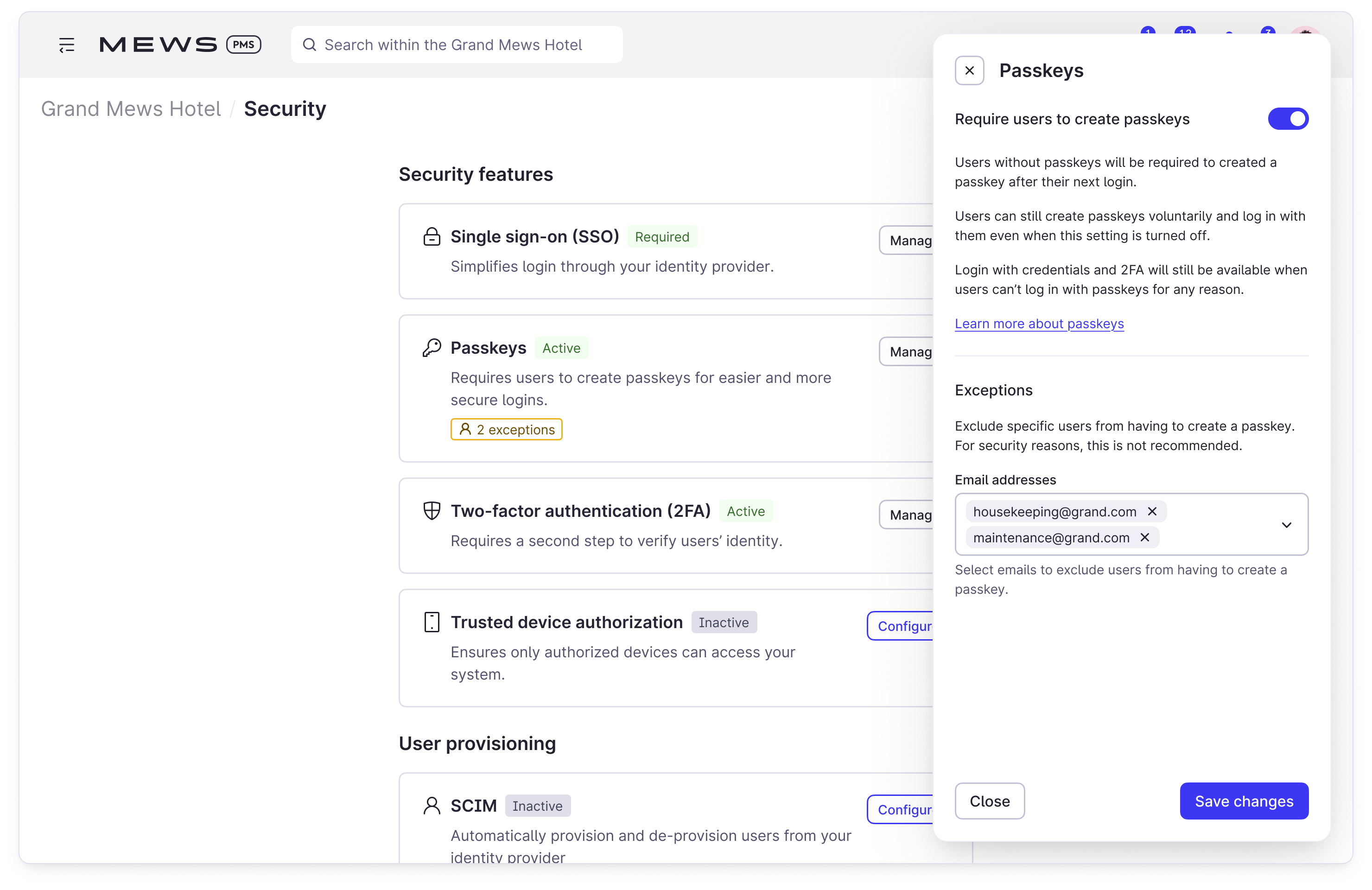Image resolution: width=1372 pixels, height=890 pixels.
Task: Click the Security breadcrumb title
Action: pyautogui.click(x=285, y=109)
